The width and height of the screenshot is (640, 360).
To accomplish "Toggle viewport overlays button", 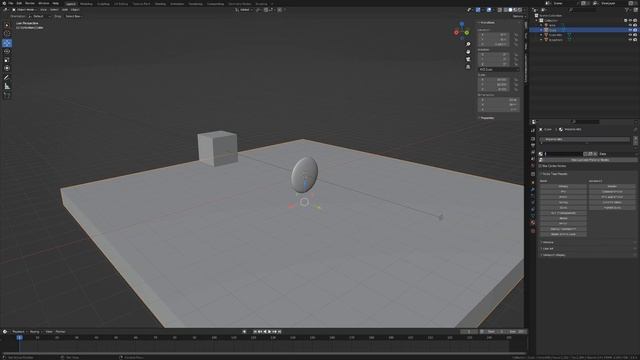I will (x=489, y=10).
